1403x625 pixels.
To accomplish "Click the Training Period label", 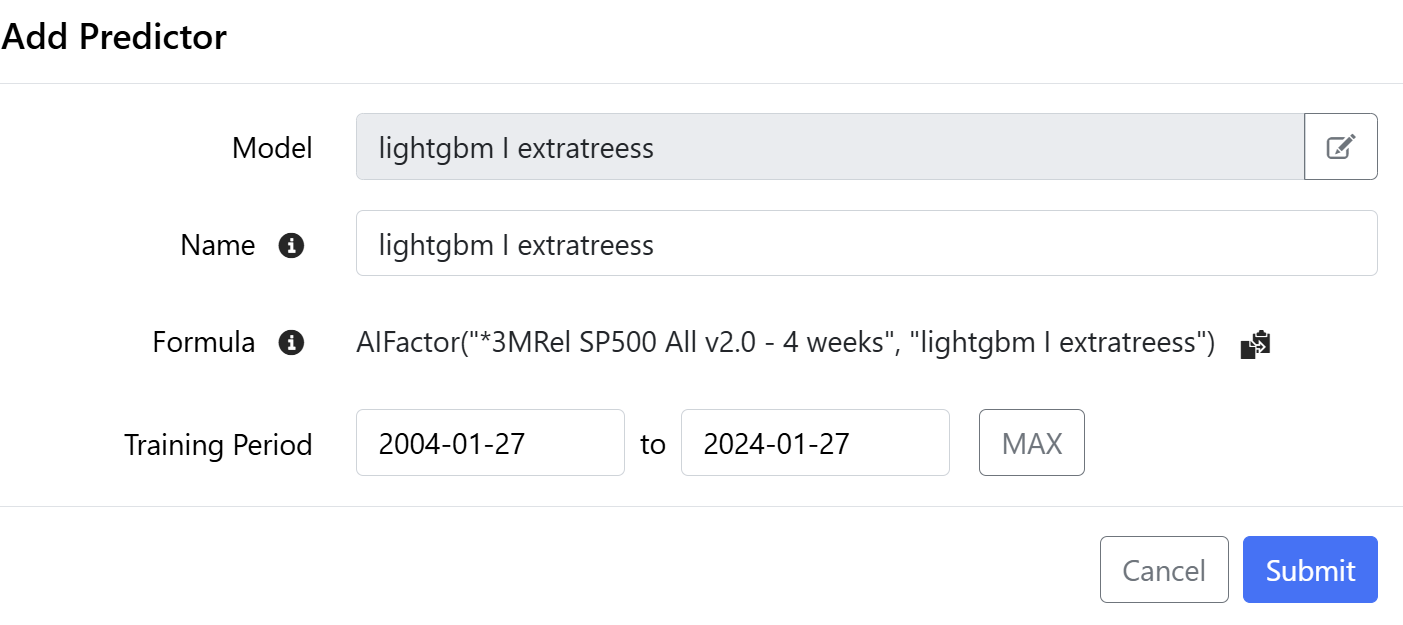I will point(218,444).
